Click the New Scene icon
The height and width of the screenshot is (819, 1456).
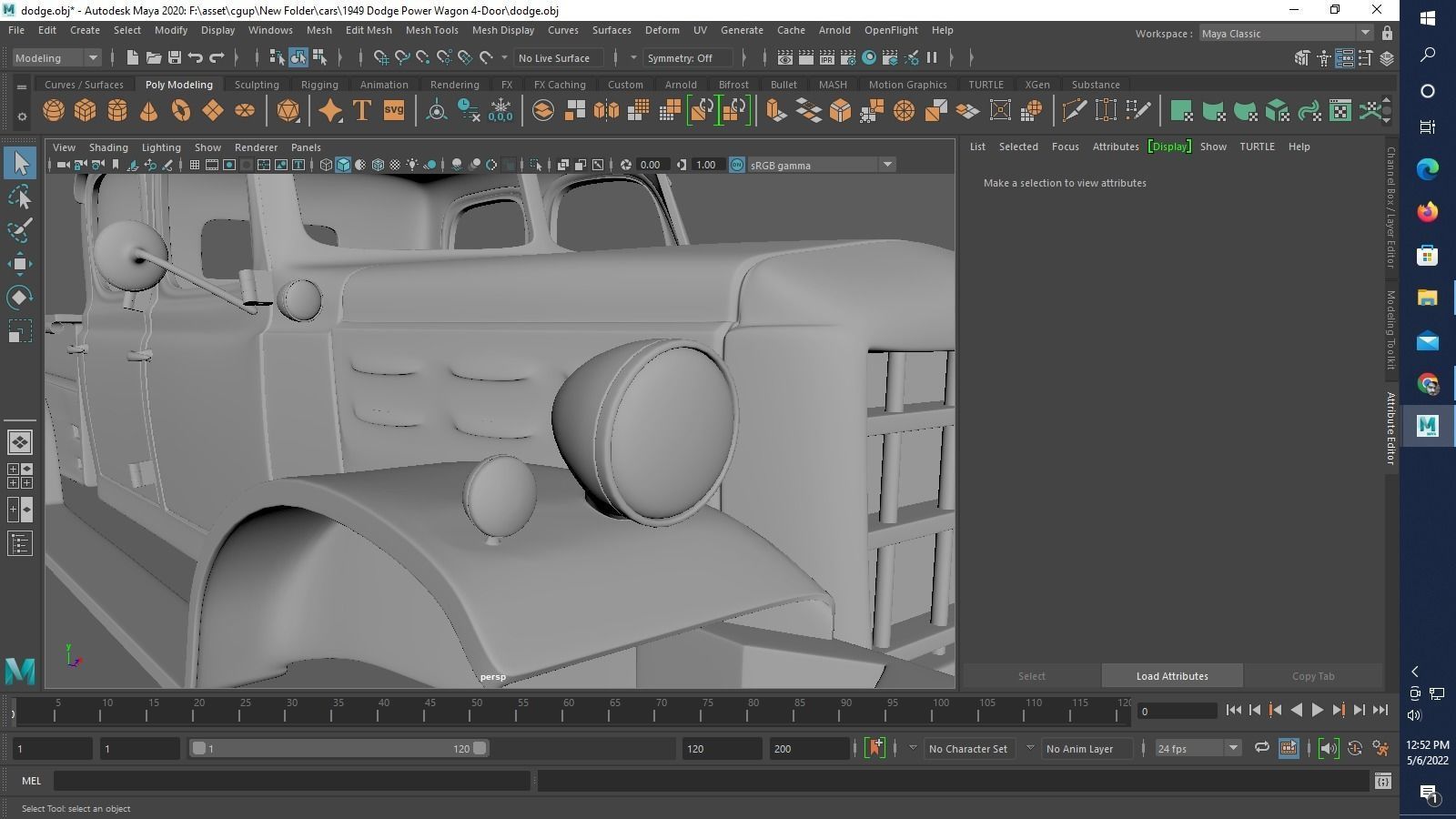(132, 58)
